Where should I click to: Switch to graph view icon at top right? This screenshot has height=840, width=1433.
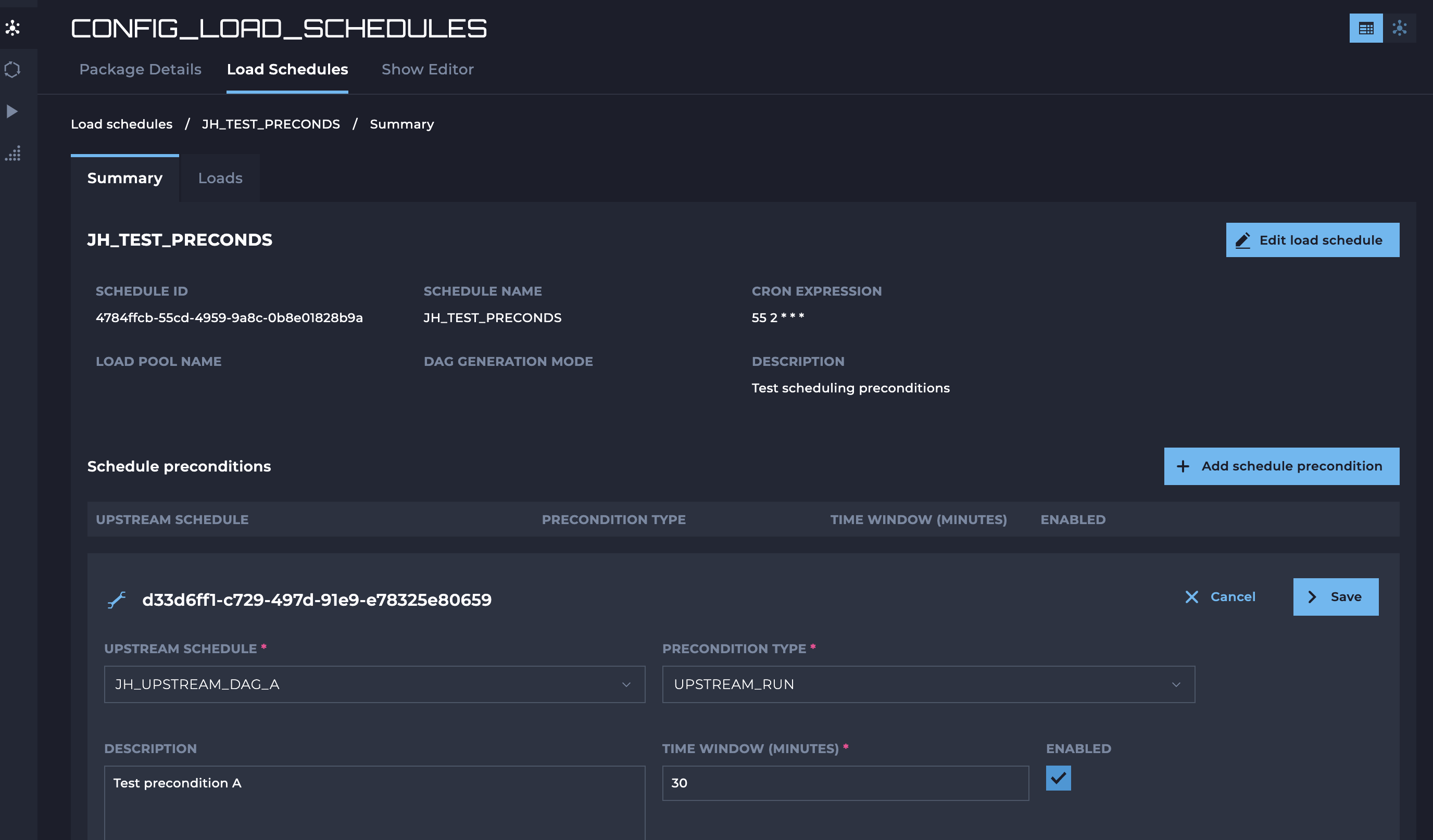tap(1399, 29)
